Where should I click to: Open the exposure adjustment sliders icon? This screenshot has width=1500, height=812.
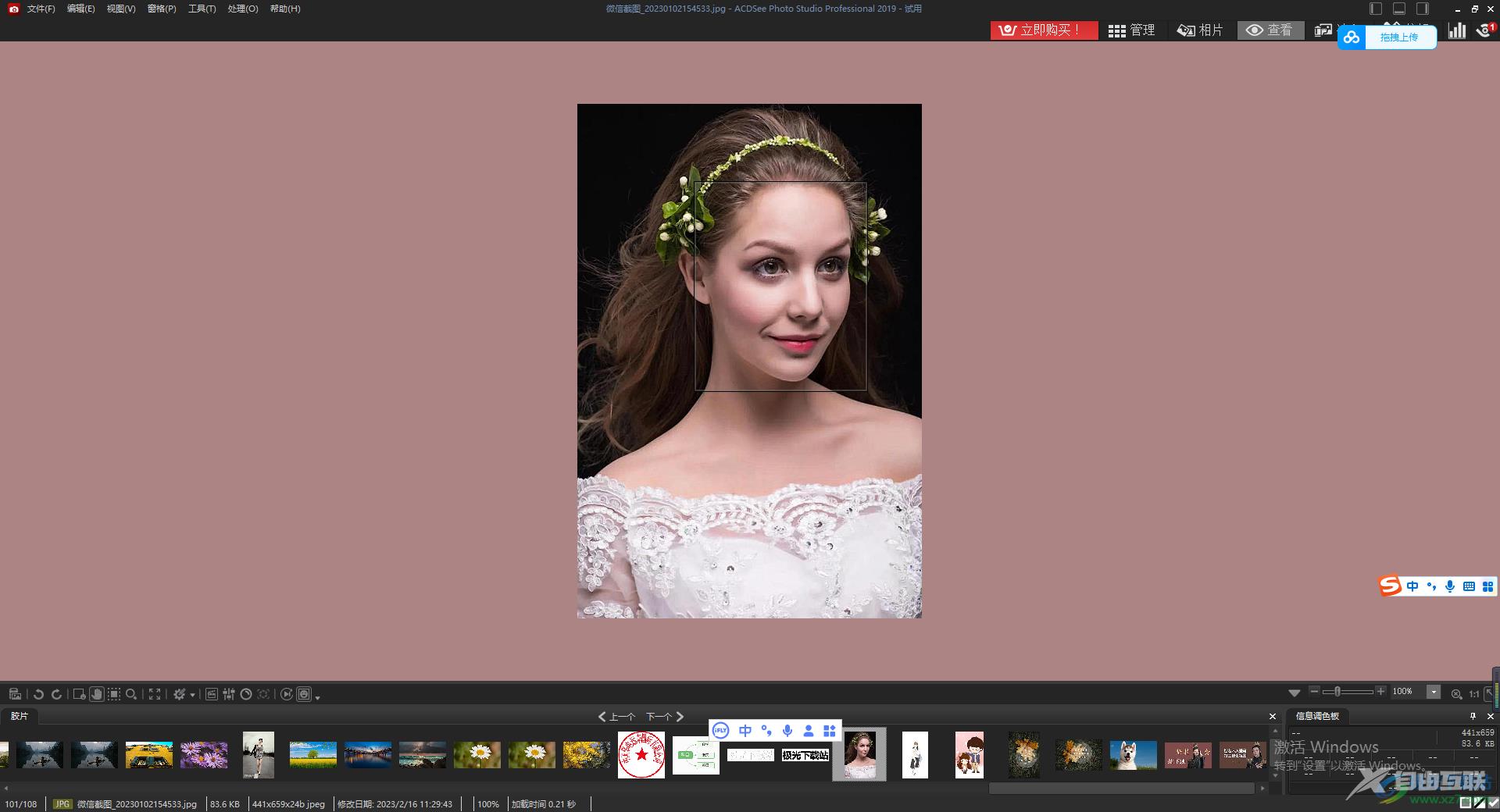[x=229, y=694]
